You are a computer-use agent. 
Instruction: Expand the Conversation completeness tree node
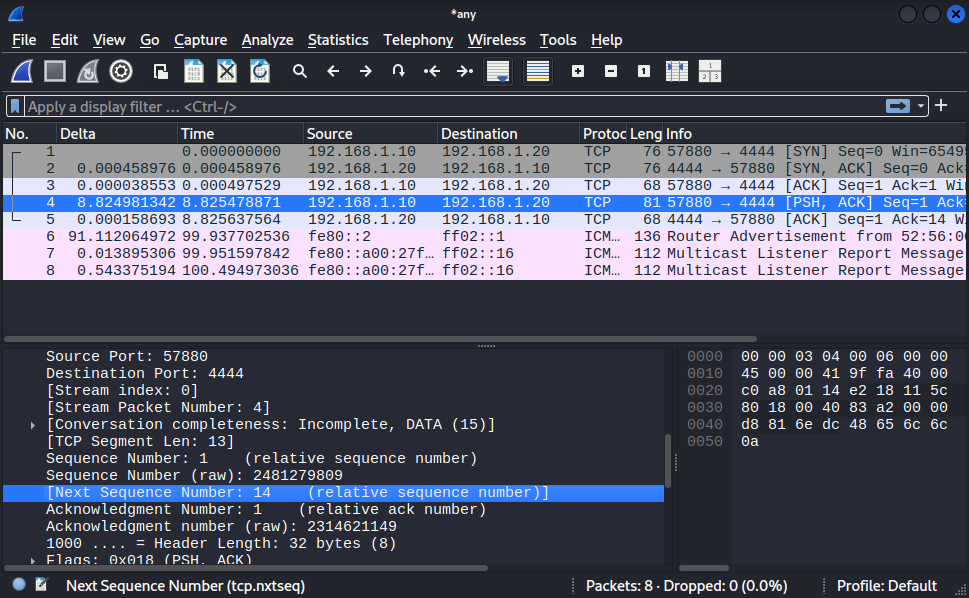(x=34, y=425)
